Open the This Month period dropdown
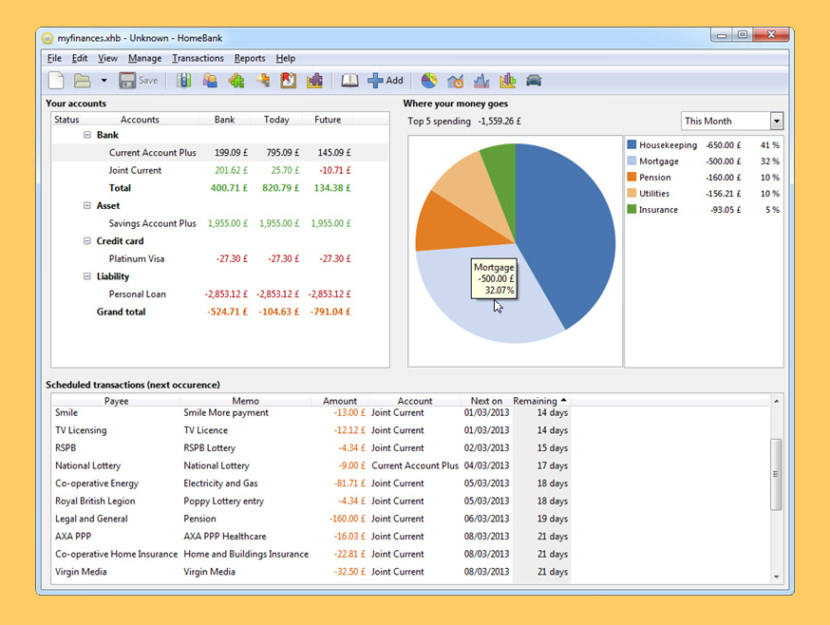The image size is (830, 625). coord(732,121)
